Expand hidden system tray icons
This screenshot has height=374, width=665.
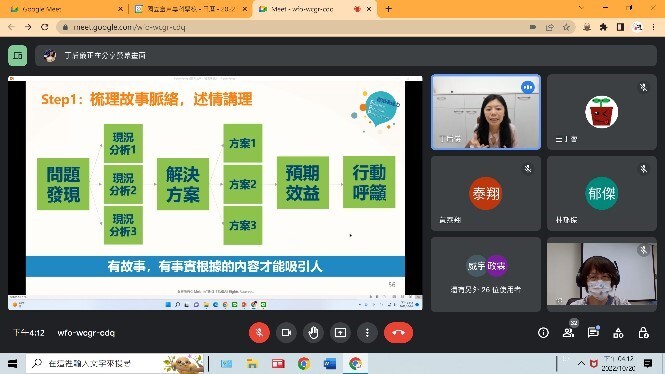[x=581, y=363]
